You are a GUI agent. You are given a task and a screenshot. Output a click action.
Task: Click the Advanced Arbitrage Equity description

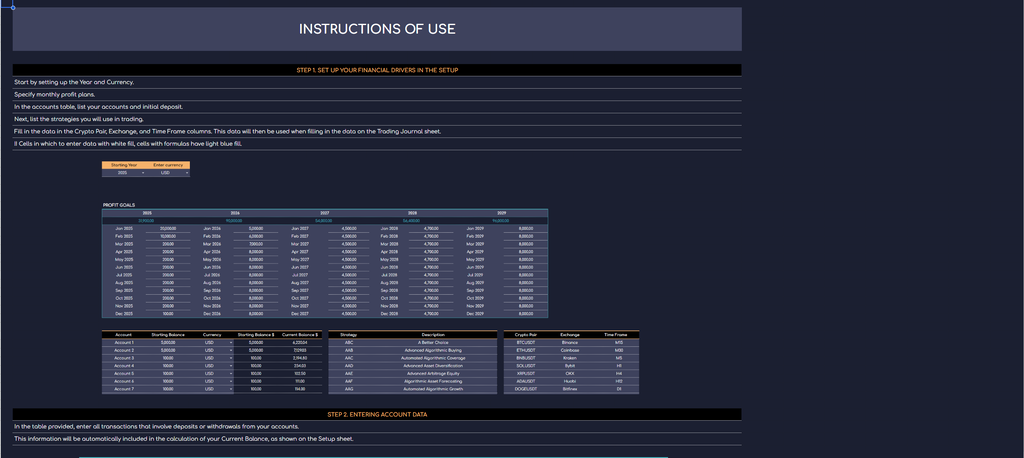click(433, 374)
